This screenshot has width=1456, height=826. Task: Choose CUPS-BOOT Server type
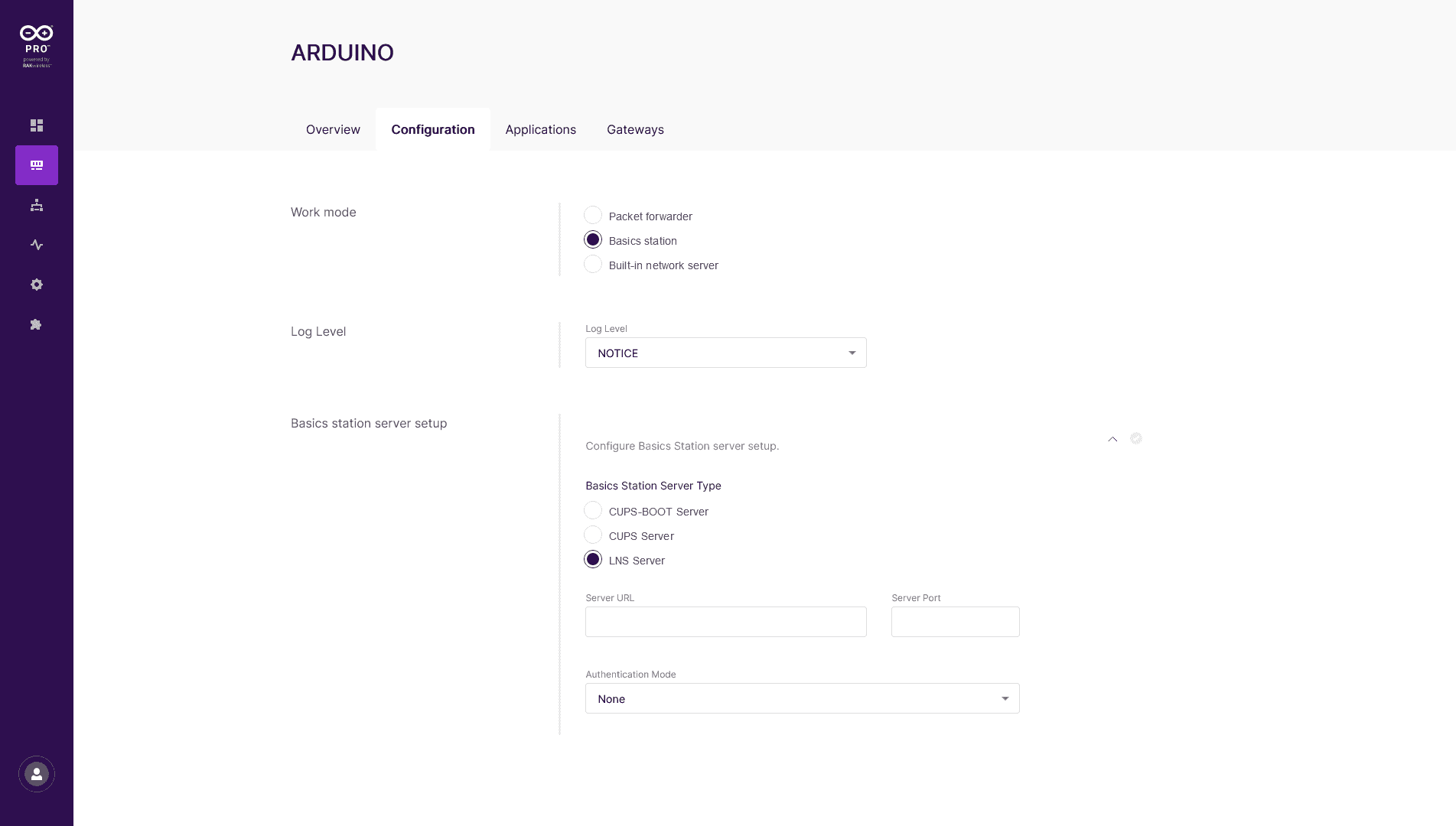coord(593,511)
